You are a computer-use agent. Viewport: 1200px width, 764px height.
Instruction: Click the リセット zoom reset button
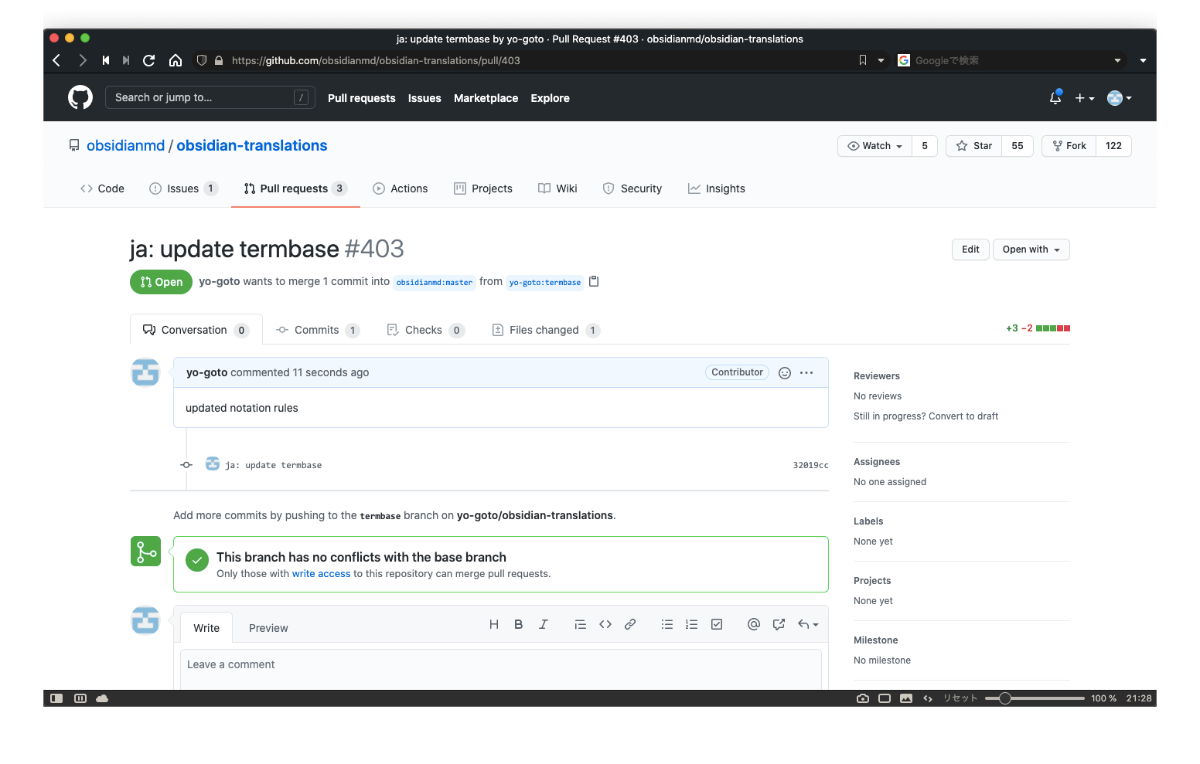[x=961, y=698]
